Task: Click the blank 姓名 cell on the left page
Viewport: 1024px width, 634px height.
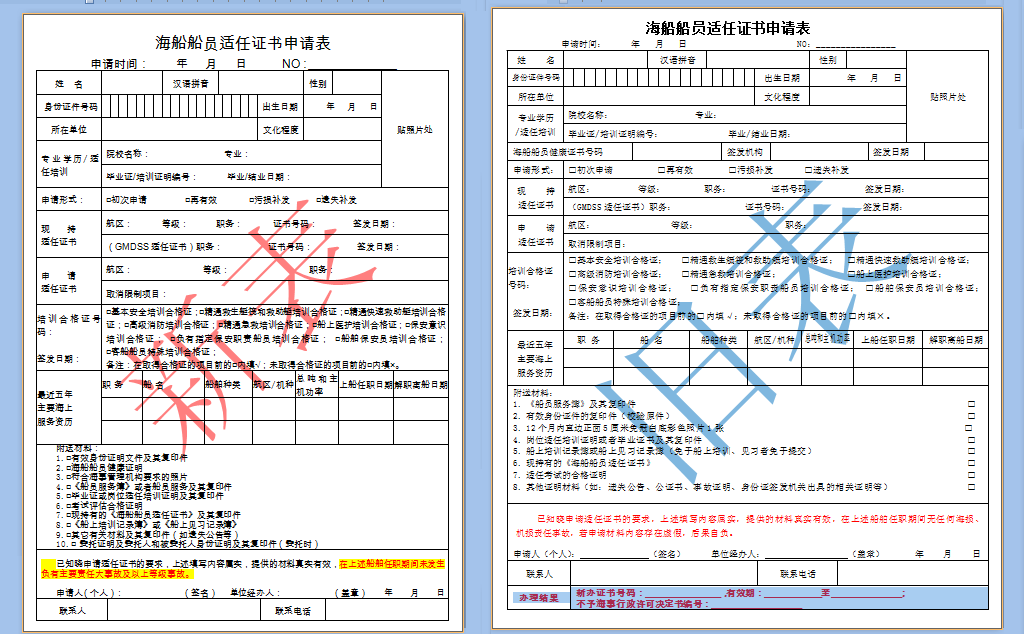Action: pos(132,83)
